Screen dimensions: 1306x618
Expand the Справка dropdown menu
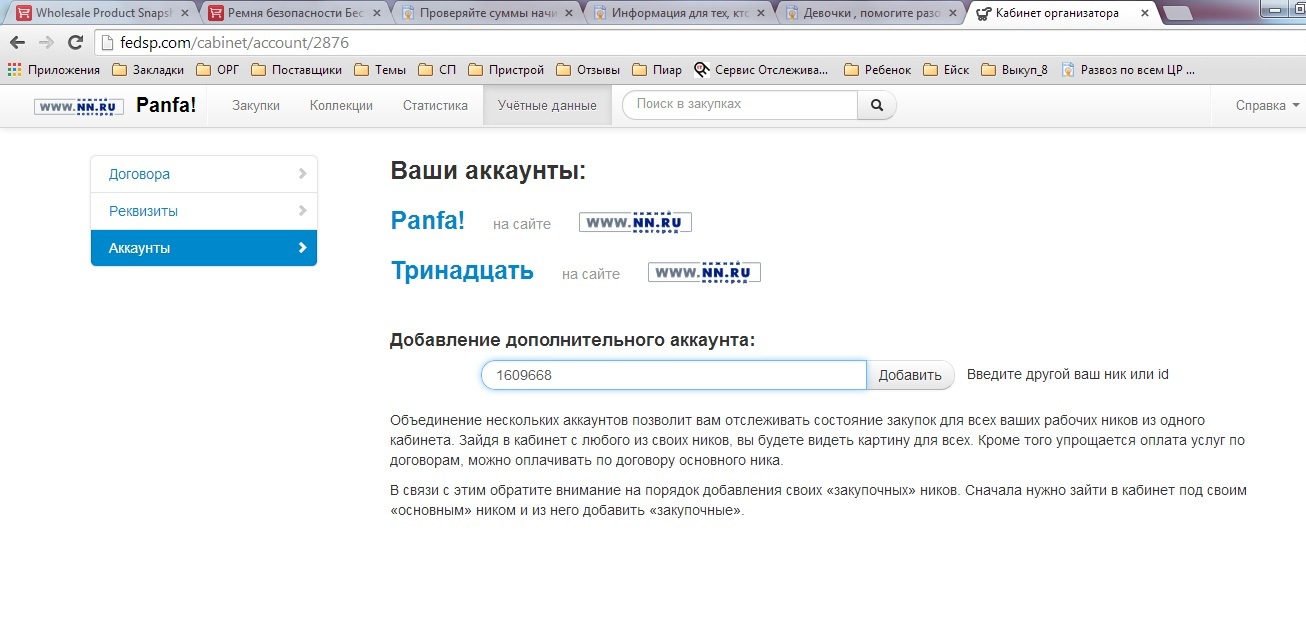coord(1267,105)
